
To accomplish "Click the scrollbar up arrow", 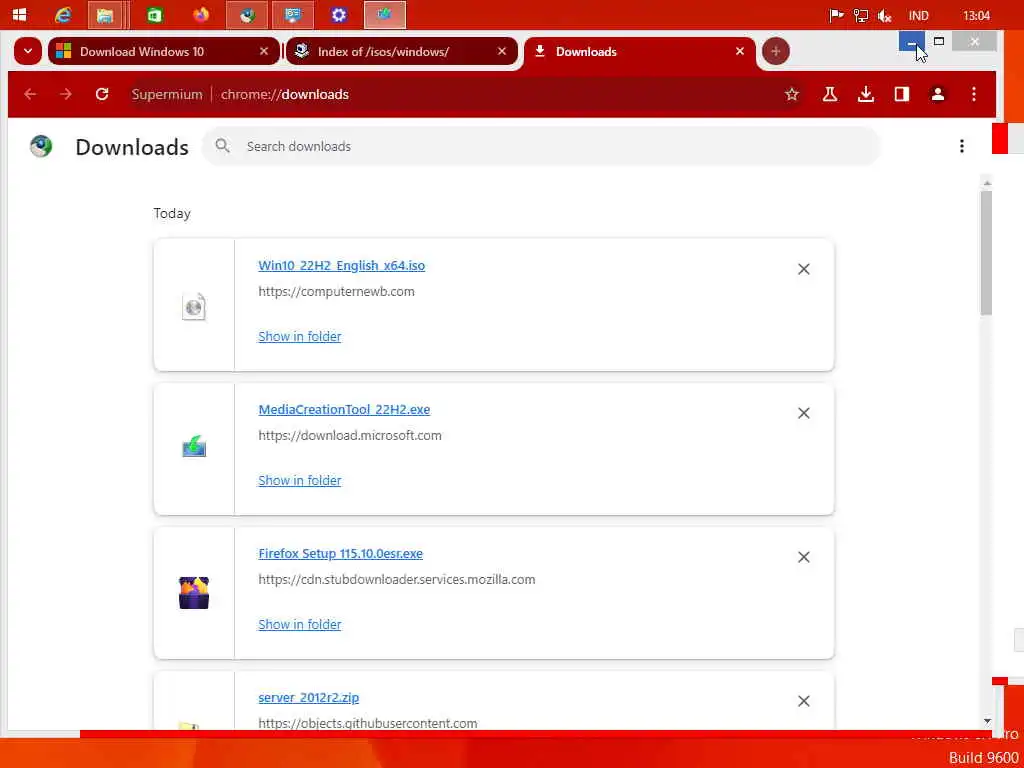I will 987,184.
